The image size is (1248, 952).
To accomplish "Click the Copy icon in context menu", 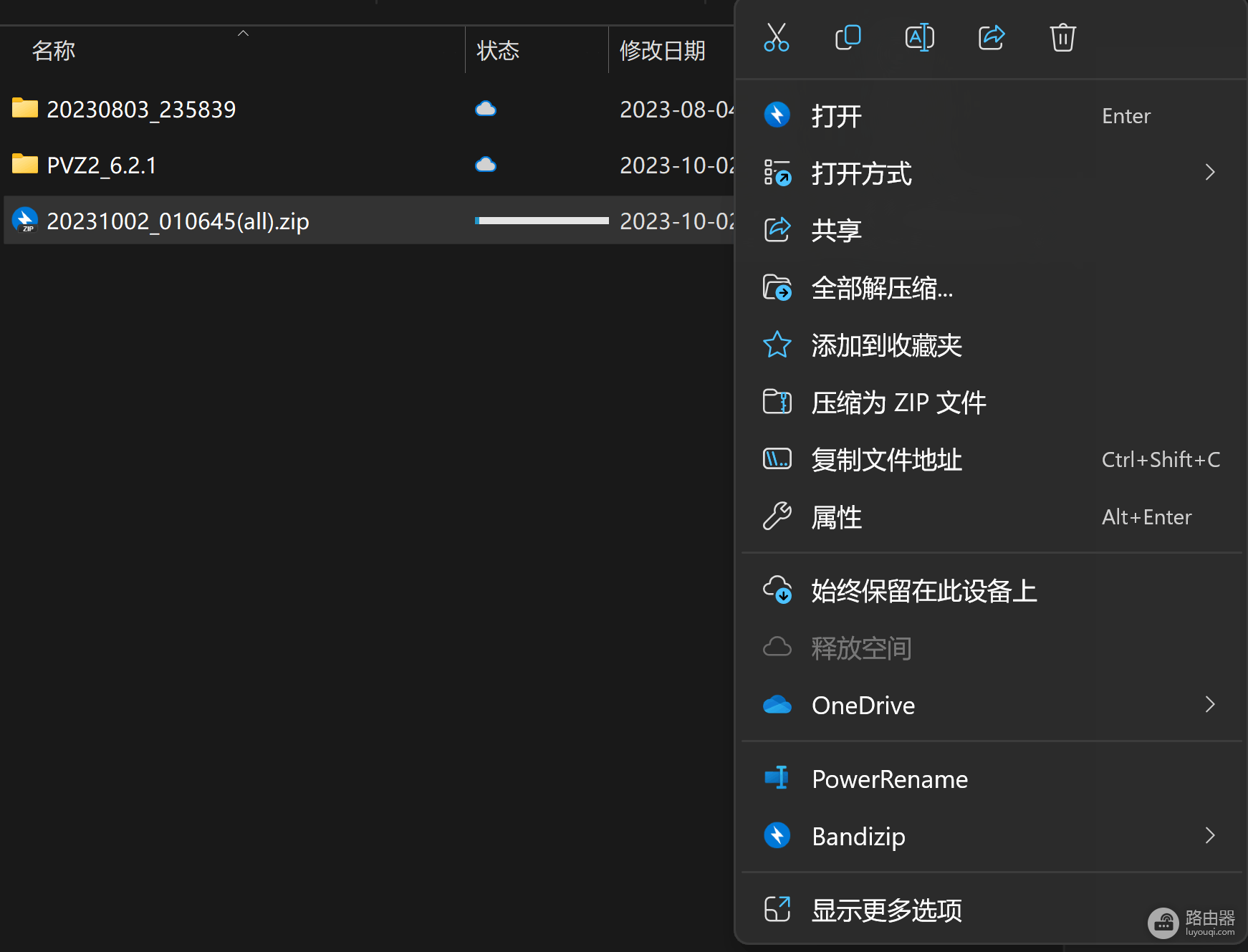I will (x=848, y=37).
